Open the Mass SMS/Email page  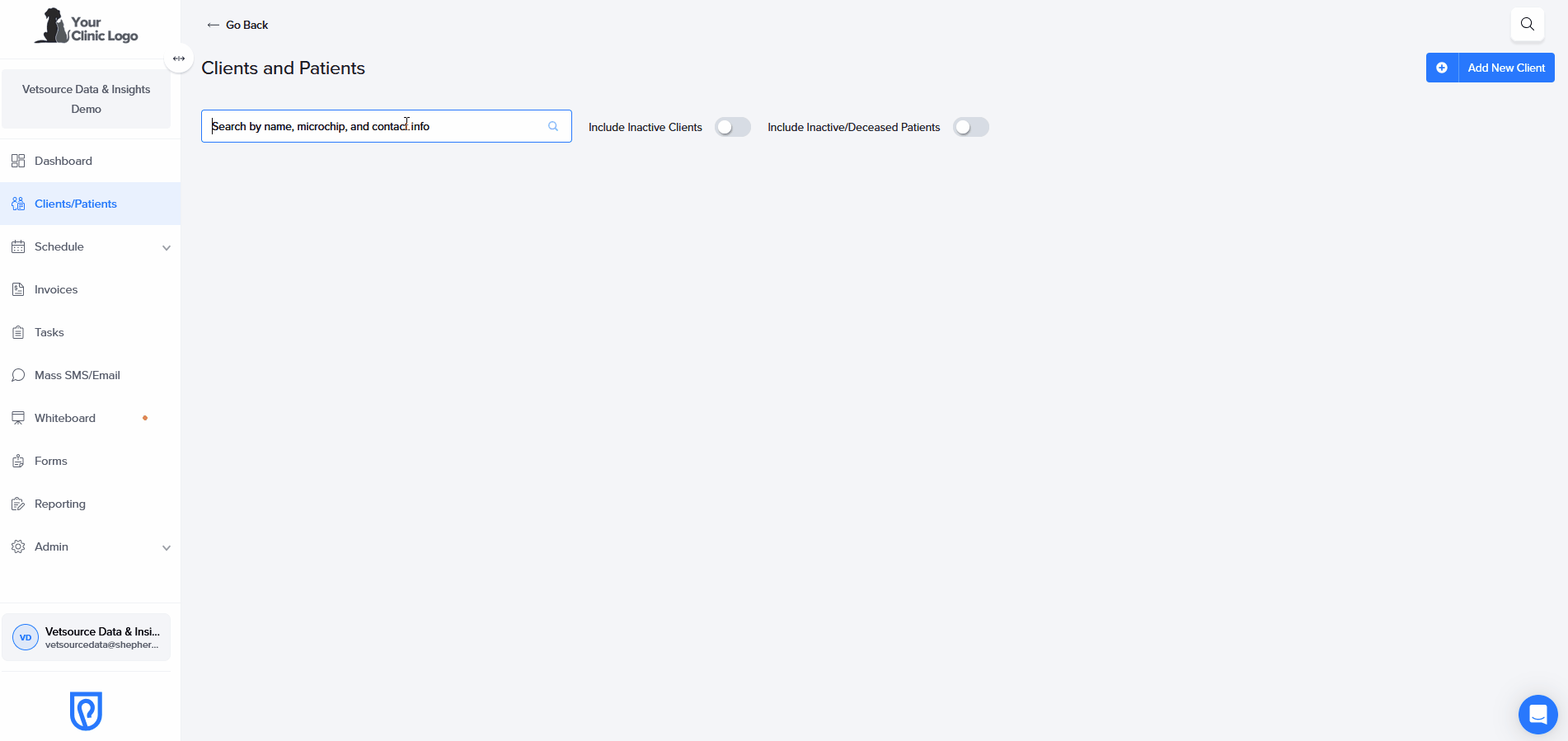[77, 375]
